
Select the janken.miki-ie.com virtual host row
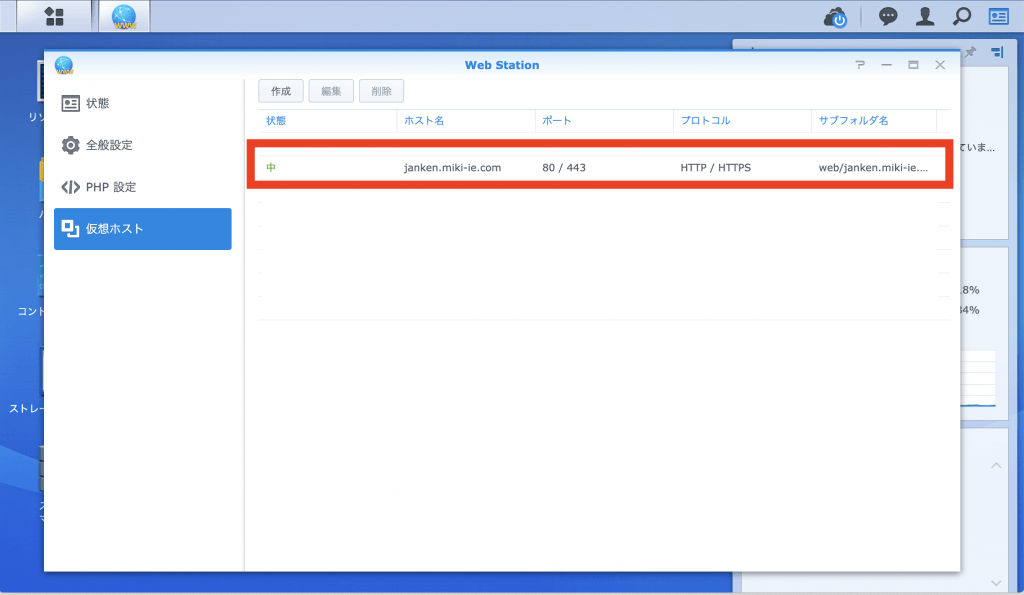[x=600, y=168]
